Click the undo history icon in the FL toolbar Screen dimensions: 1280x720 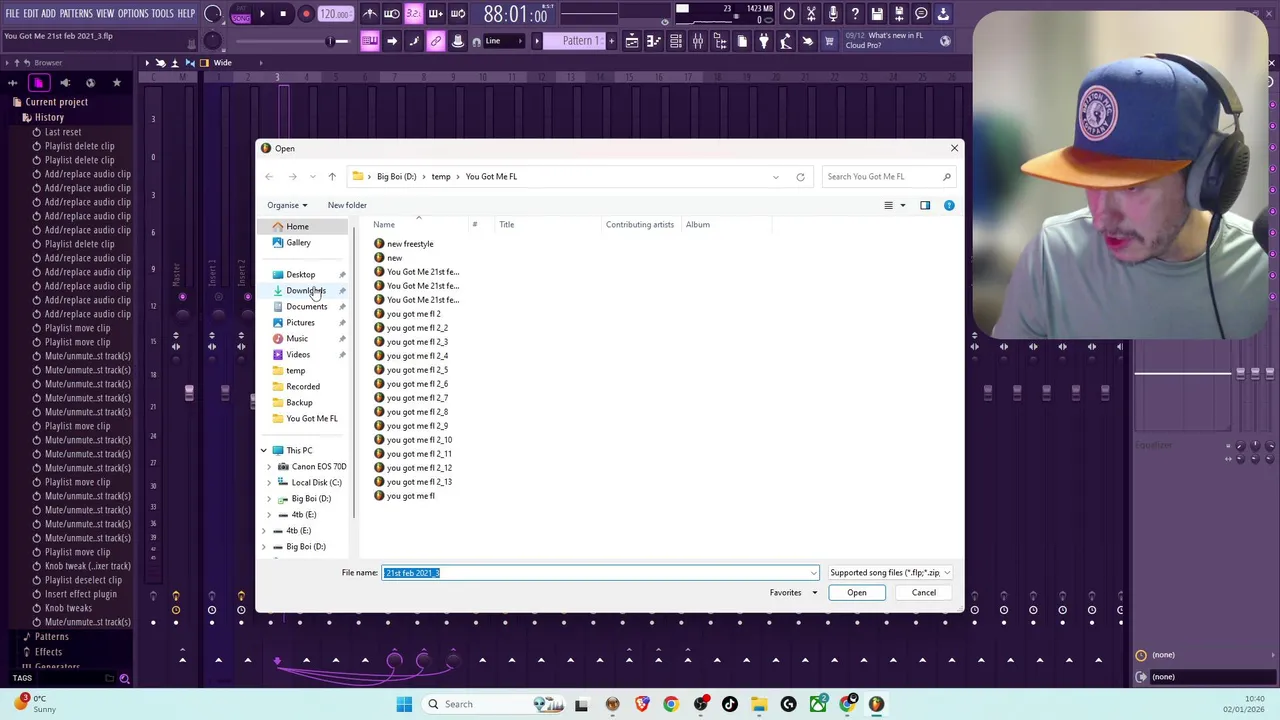click(x=789, y=14)
